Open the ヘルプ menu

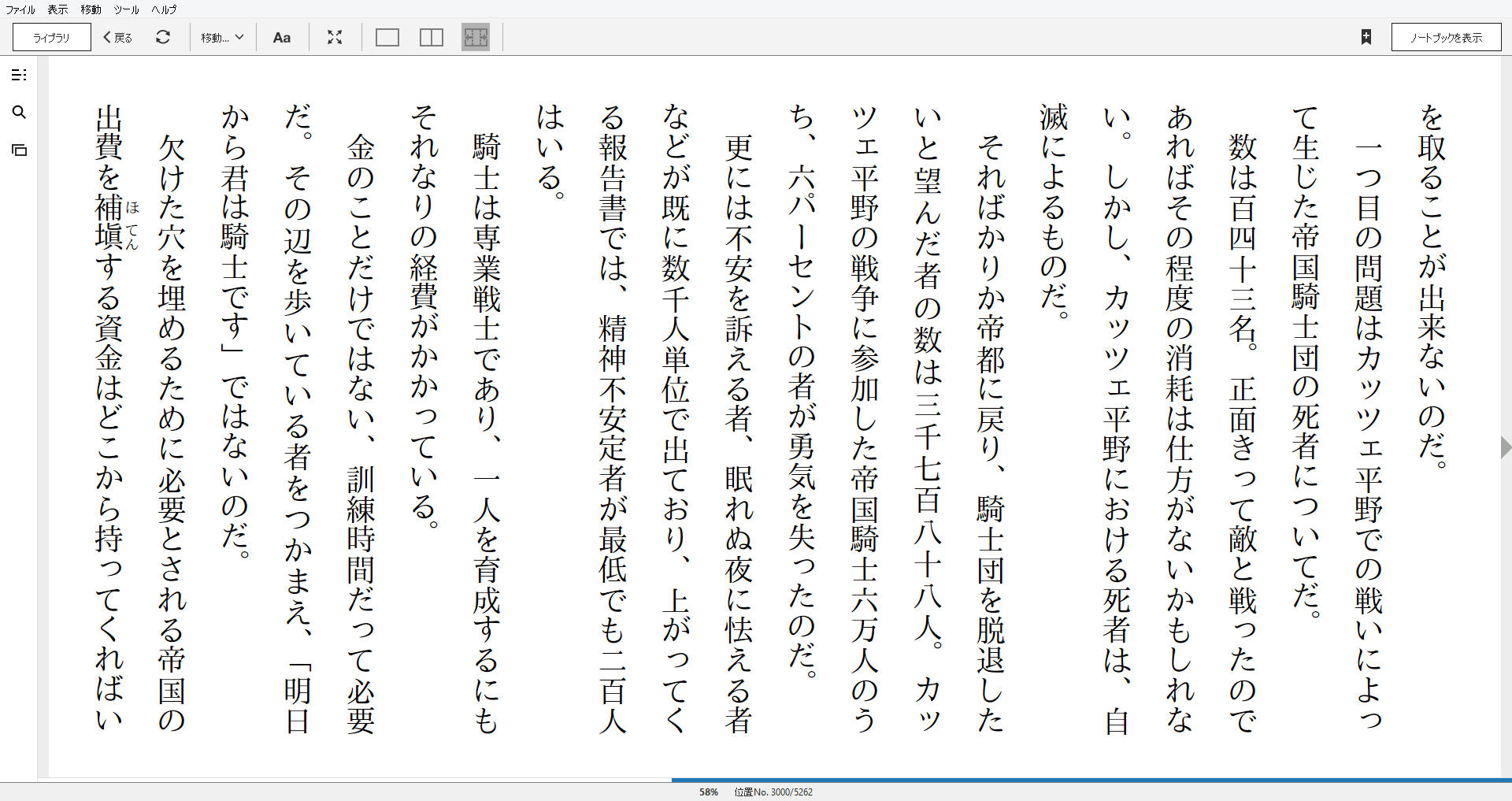point(164,9)
